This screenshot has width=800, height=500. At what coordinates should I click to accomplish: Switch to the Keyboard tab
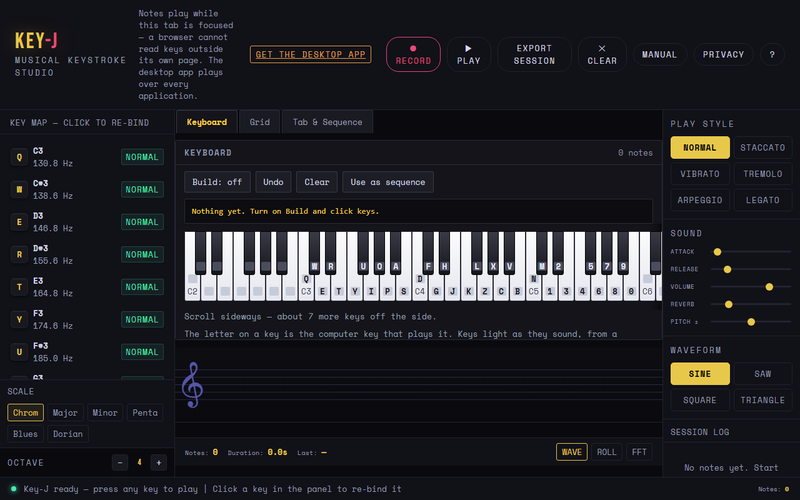coord(207,122)
